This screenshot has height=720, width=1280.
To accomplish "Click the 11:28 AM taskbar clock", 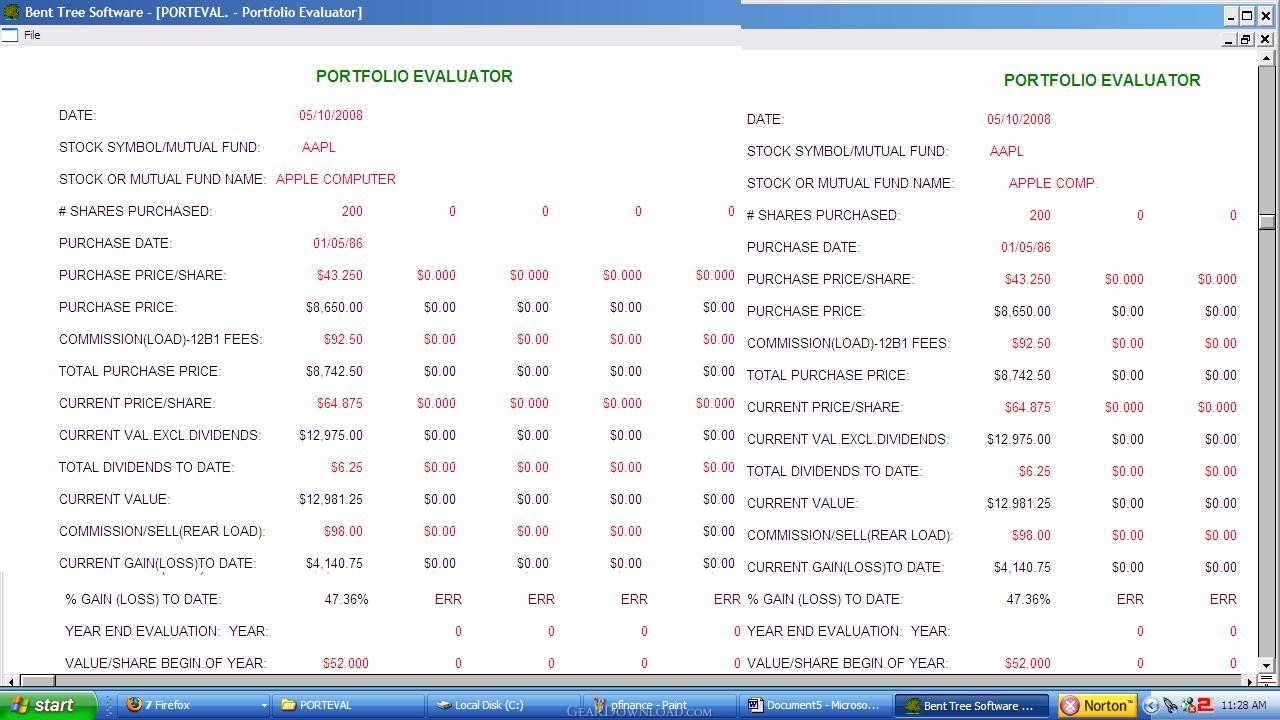I will click(1244, 705).
